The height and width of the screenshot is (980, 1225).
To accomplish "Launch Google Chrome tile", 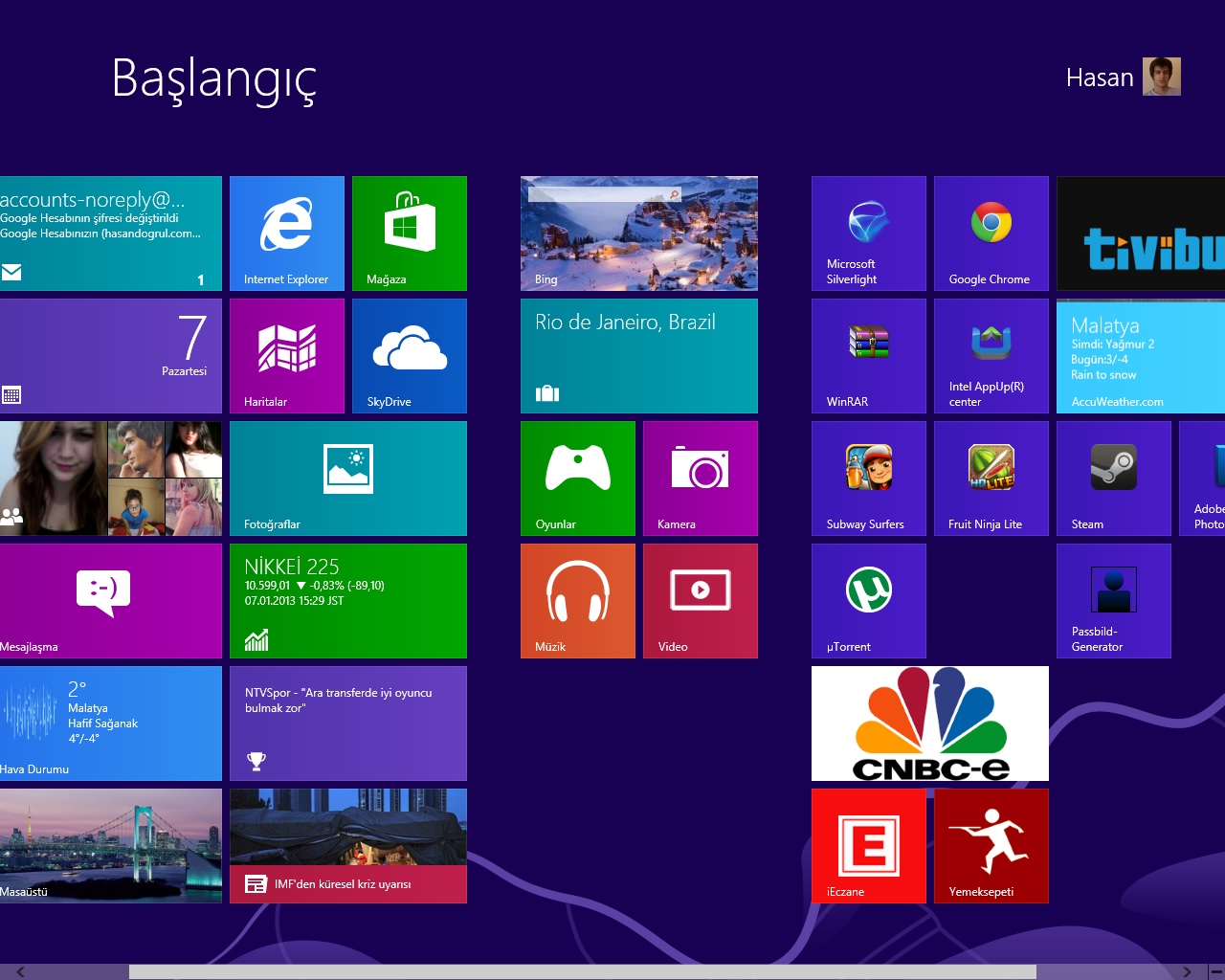I will tap(991, 234).
